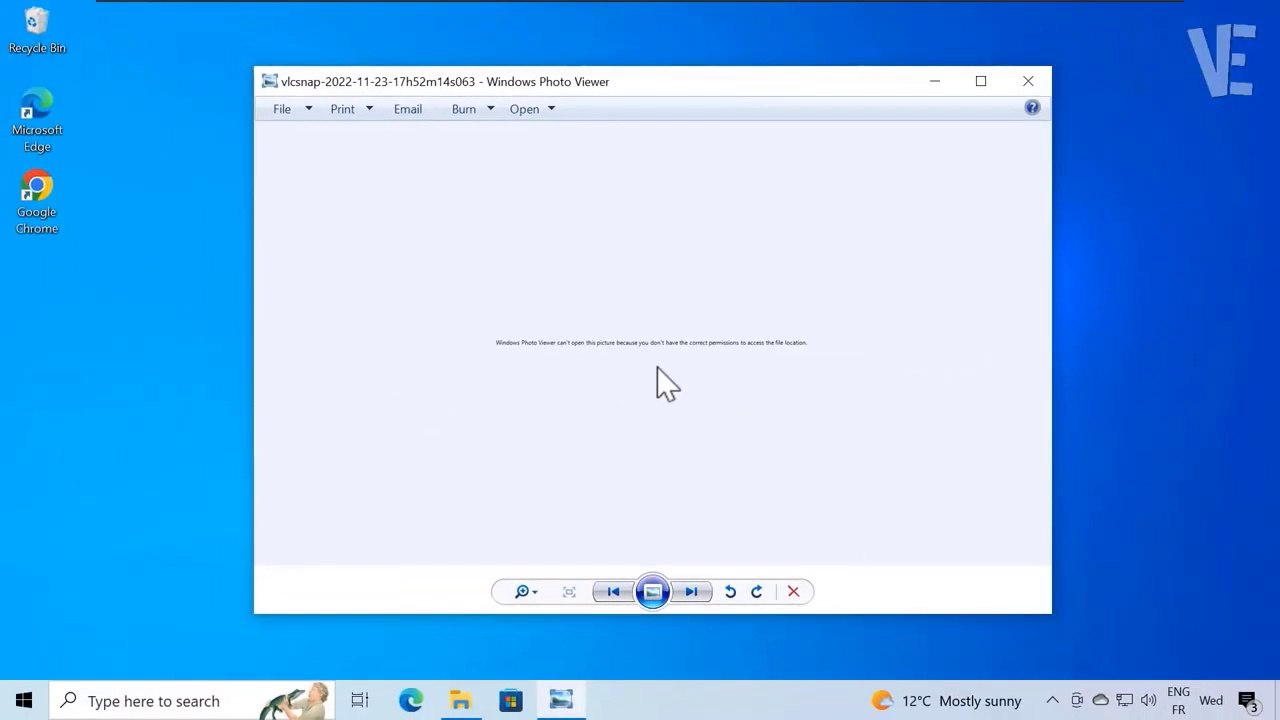Go to the next picture
The image size is (1280, 720).
(x=691, y=592)
